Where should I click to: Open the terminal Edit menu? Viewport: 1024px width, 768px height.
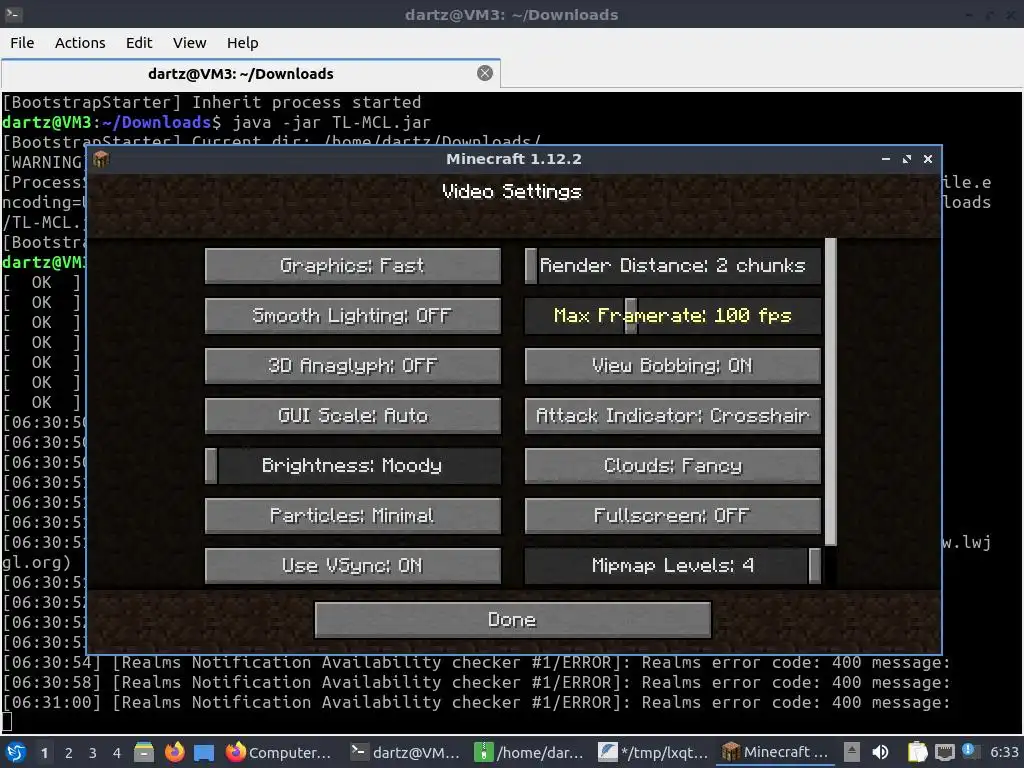(x=139, y=43)
